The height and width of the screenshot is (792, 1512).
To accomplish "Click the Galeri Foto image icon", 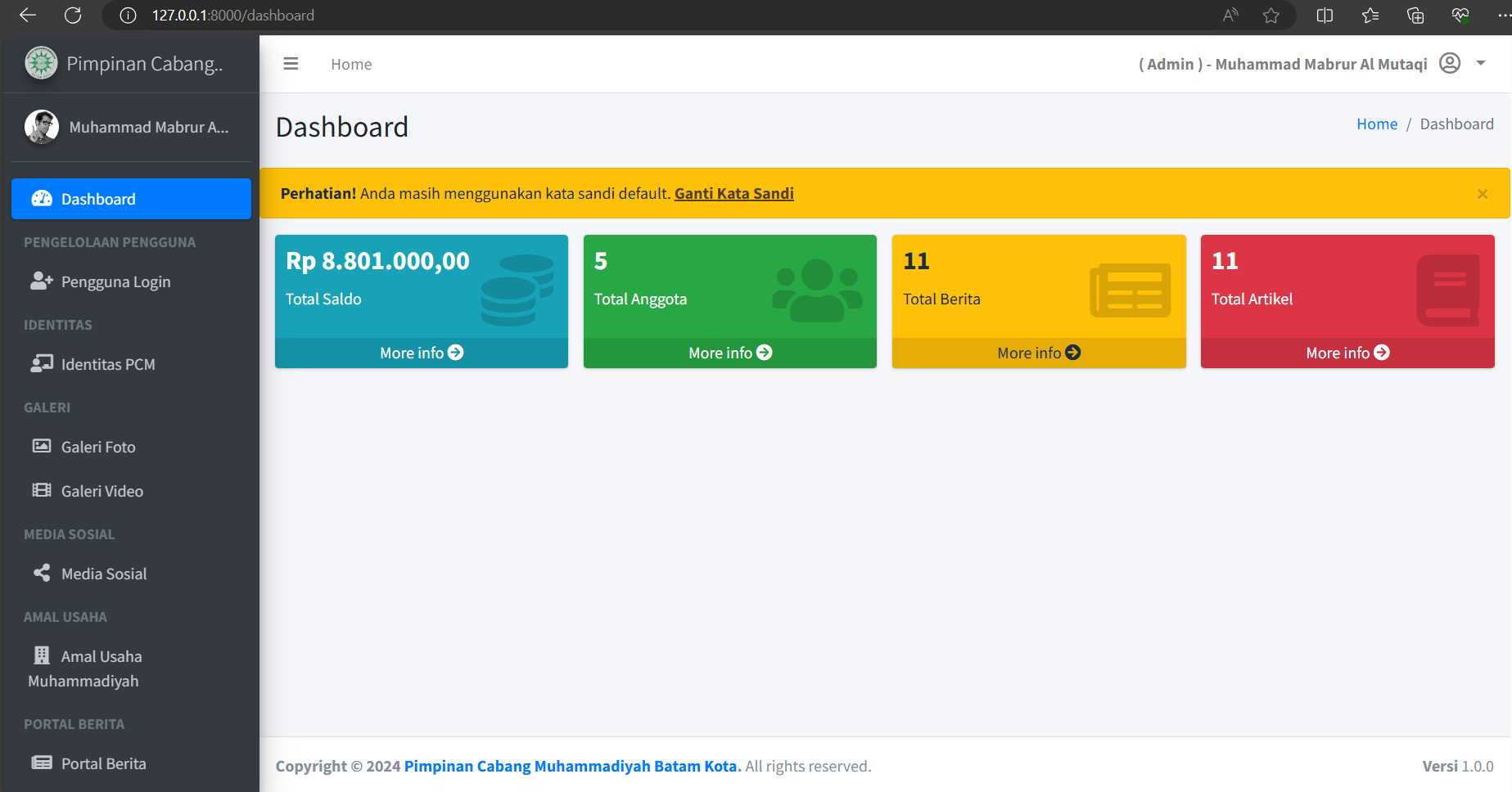I will point(42,446).
